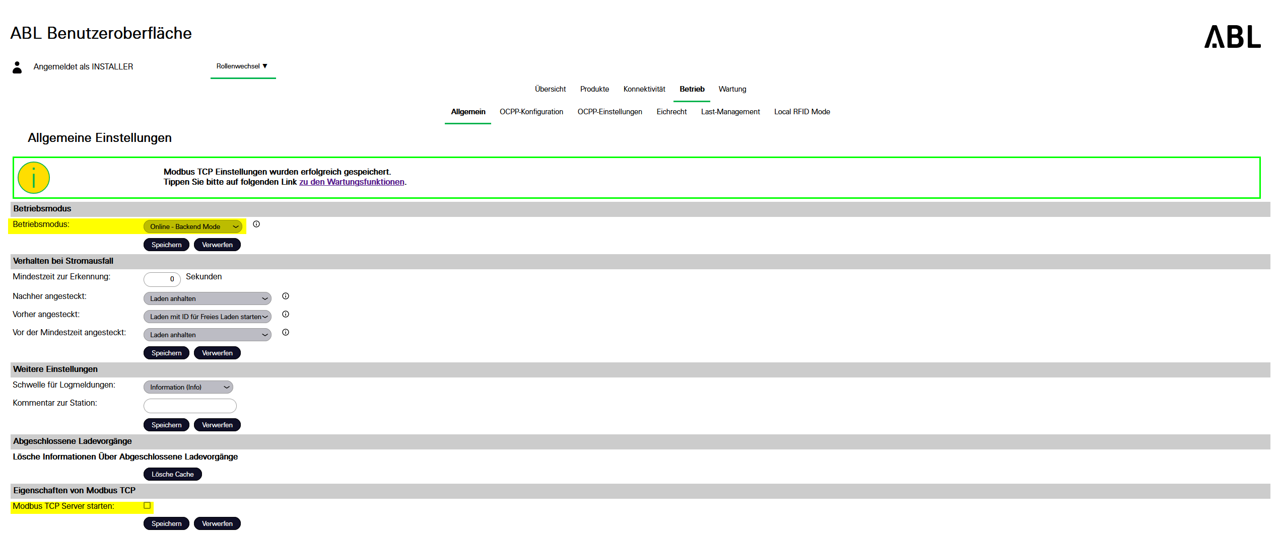Switch to the OCPP-Konfiguration tab

(531, 112)
